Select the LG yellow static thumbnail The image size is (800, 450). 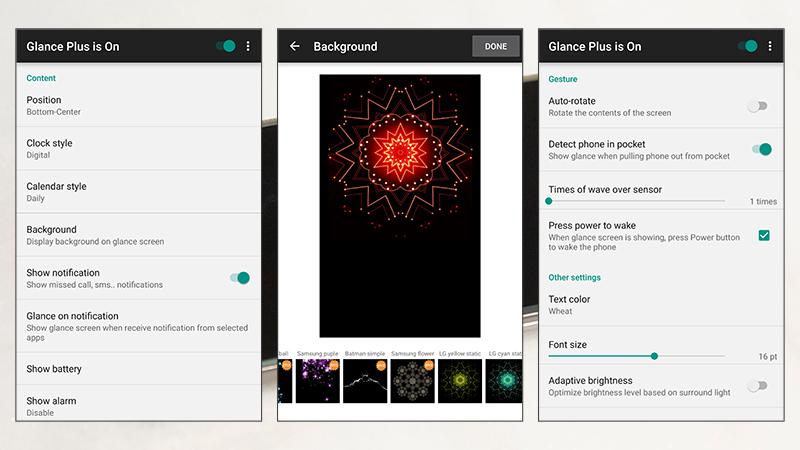coord(460,381)
